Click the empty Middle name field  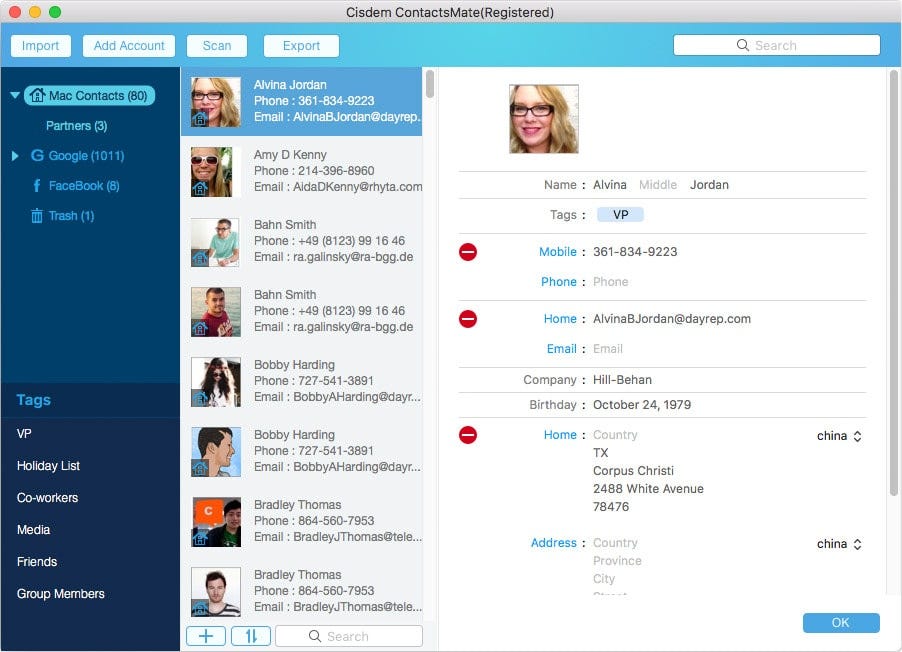pos(658,185)
